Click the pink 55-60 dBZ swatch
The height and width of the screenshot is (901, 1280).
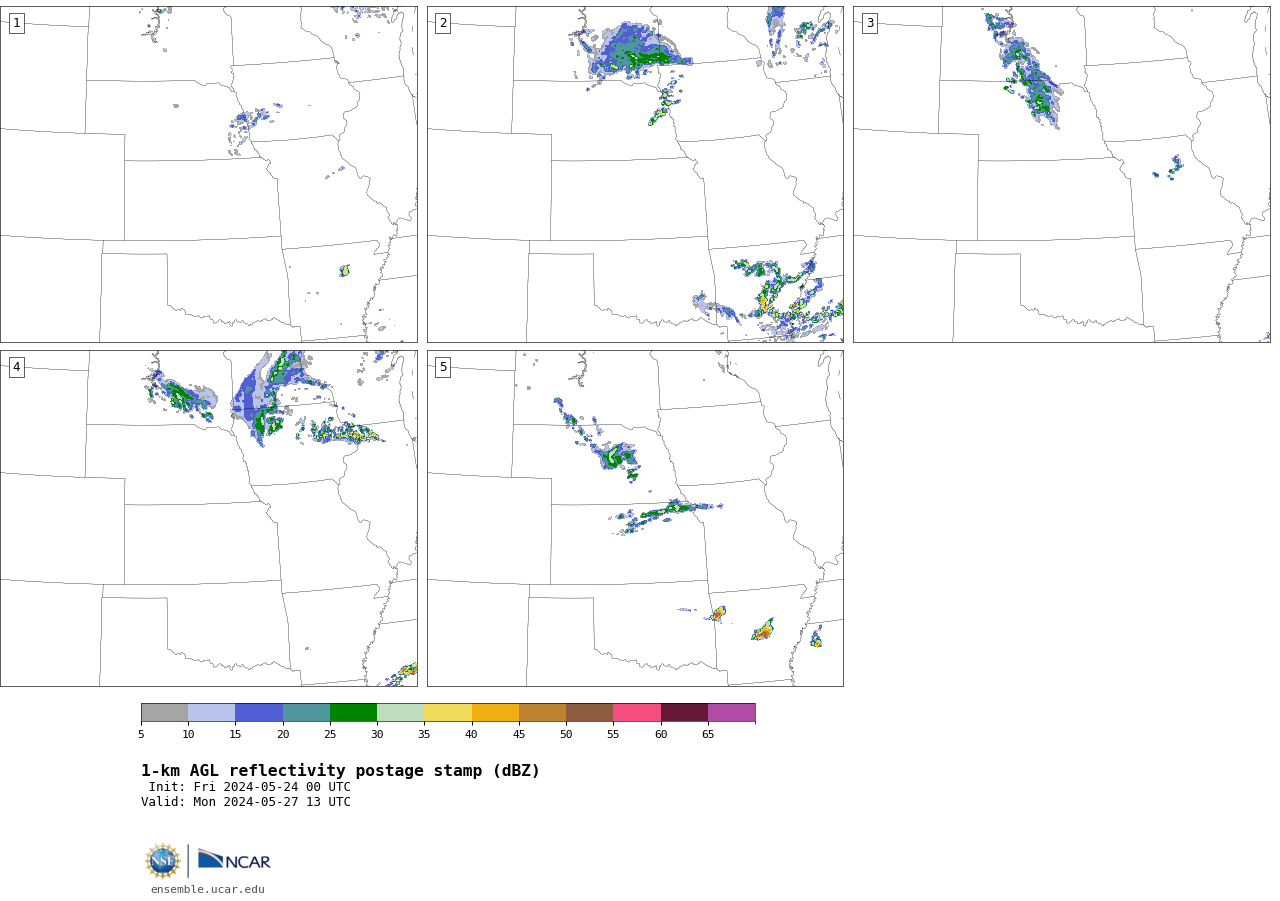point(637,712)
